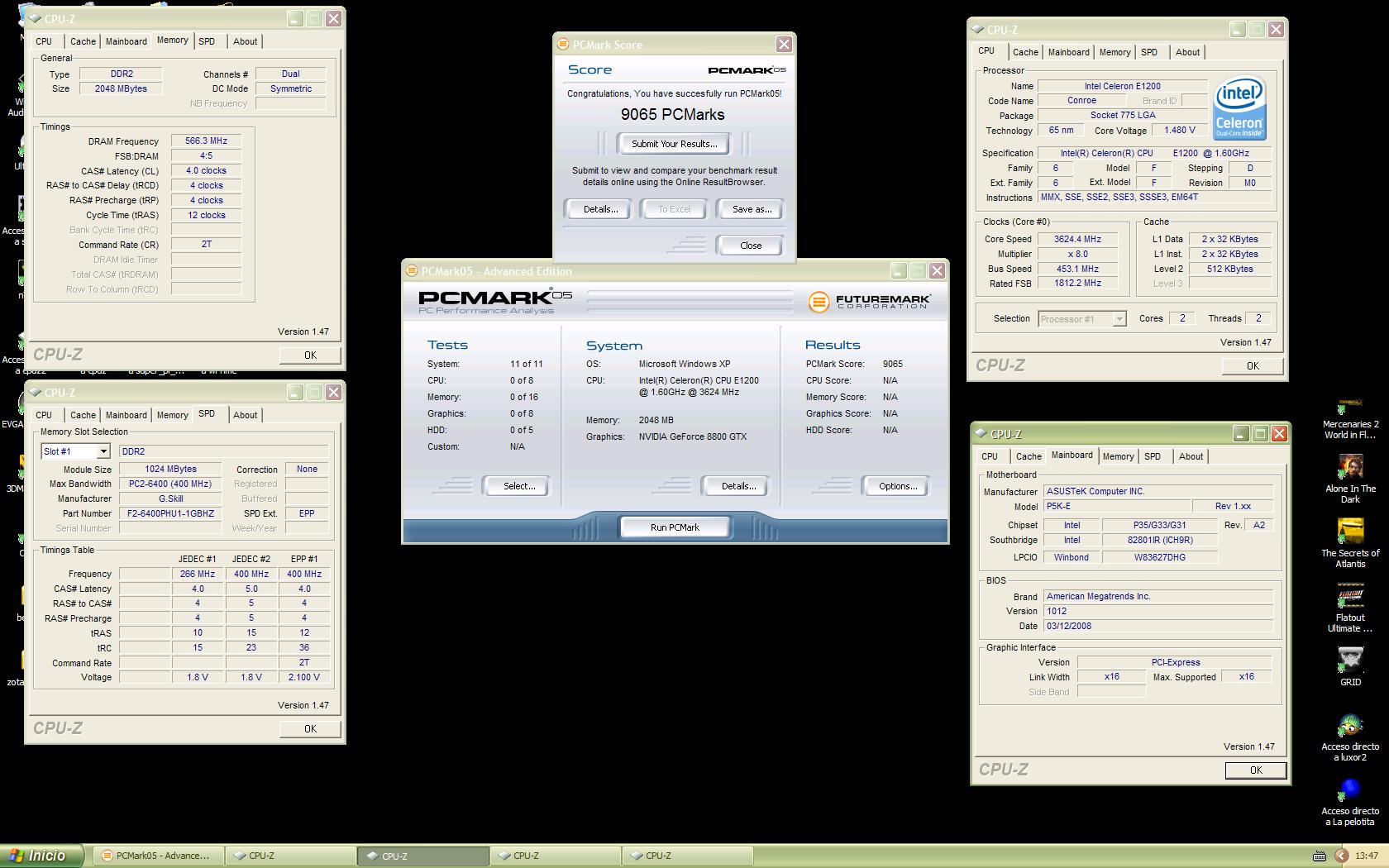Viewport: 1389px width, 868px height.
Task: Switch to CPU tab in Memory CPU-Z window
Action: (44, 41)
